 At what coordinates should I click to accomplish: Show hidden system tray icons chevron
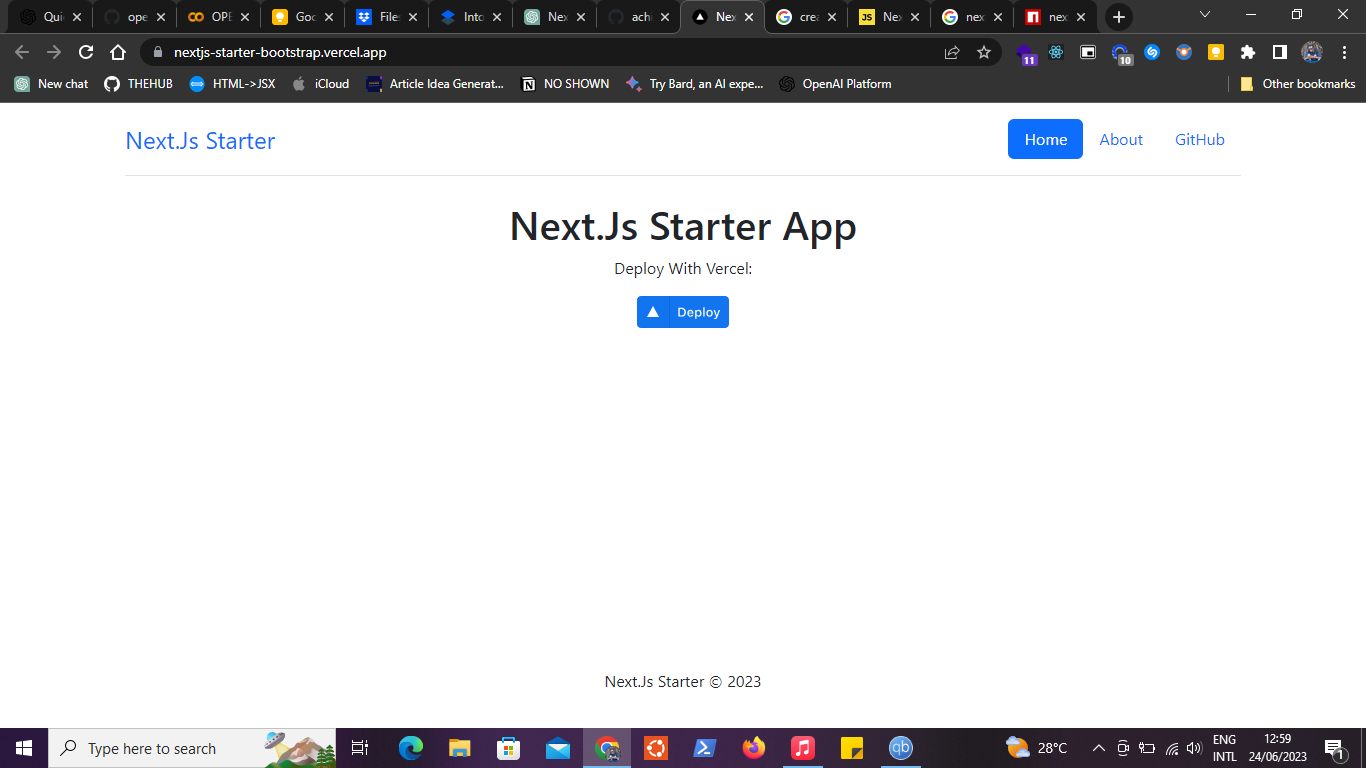pos(1099,748)
